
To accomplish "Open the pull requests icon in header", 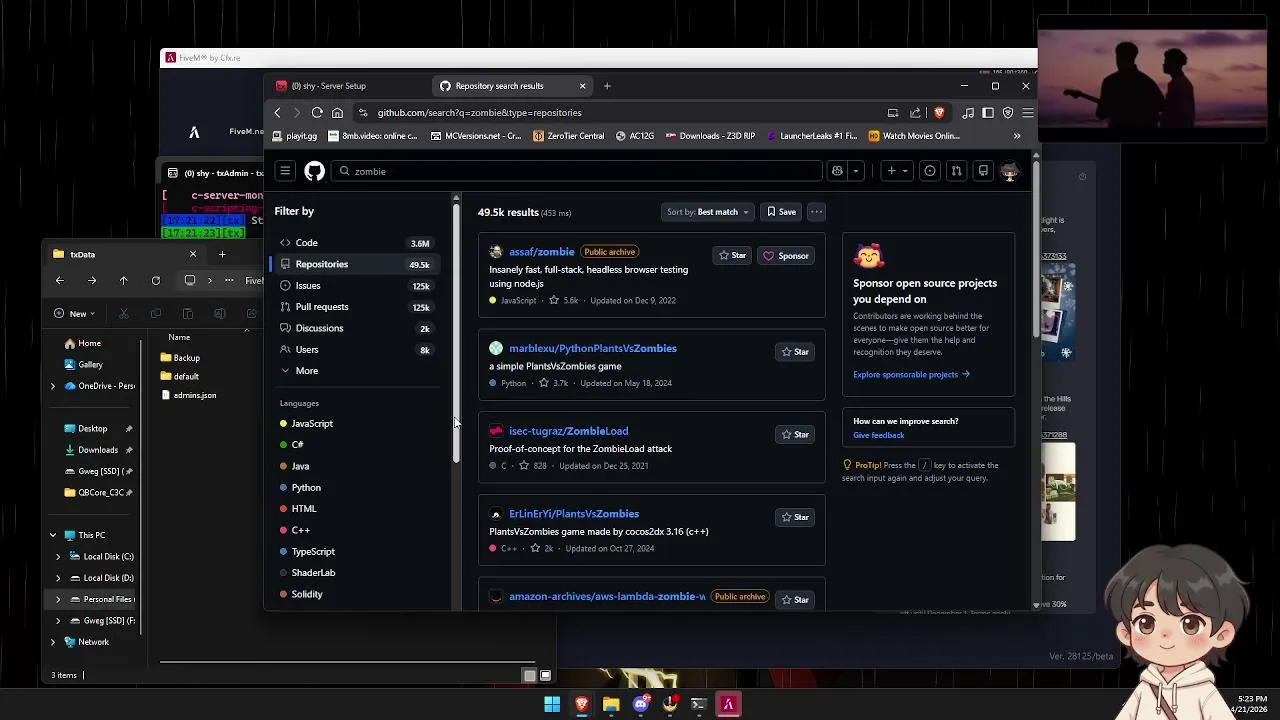I will pyautogui.click(x=956, y=171).
